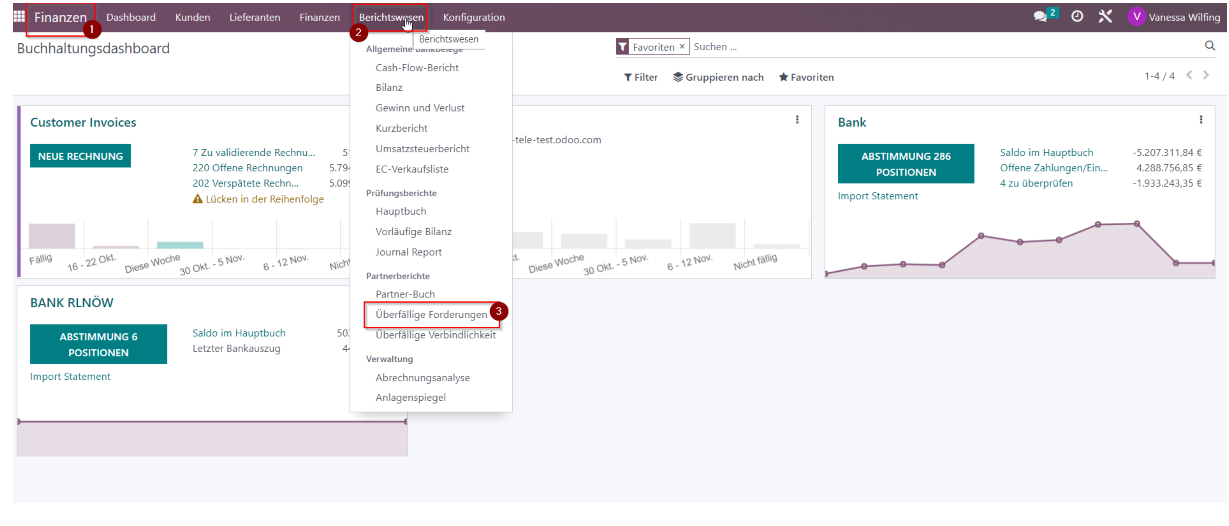Click Import Statement link in Bank card
The width and height of the screenshot is (1229, 526).
click(x=878, y=196)
